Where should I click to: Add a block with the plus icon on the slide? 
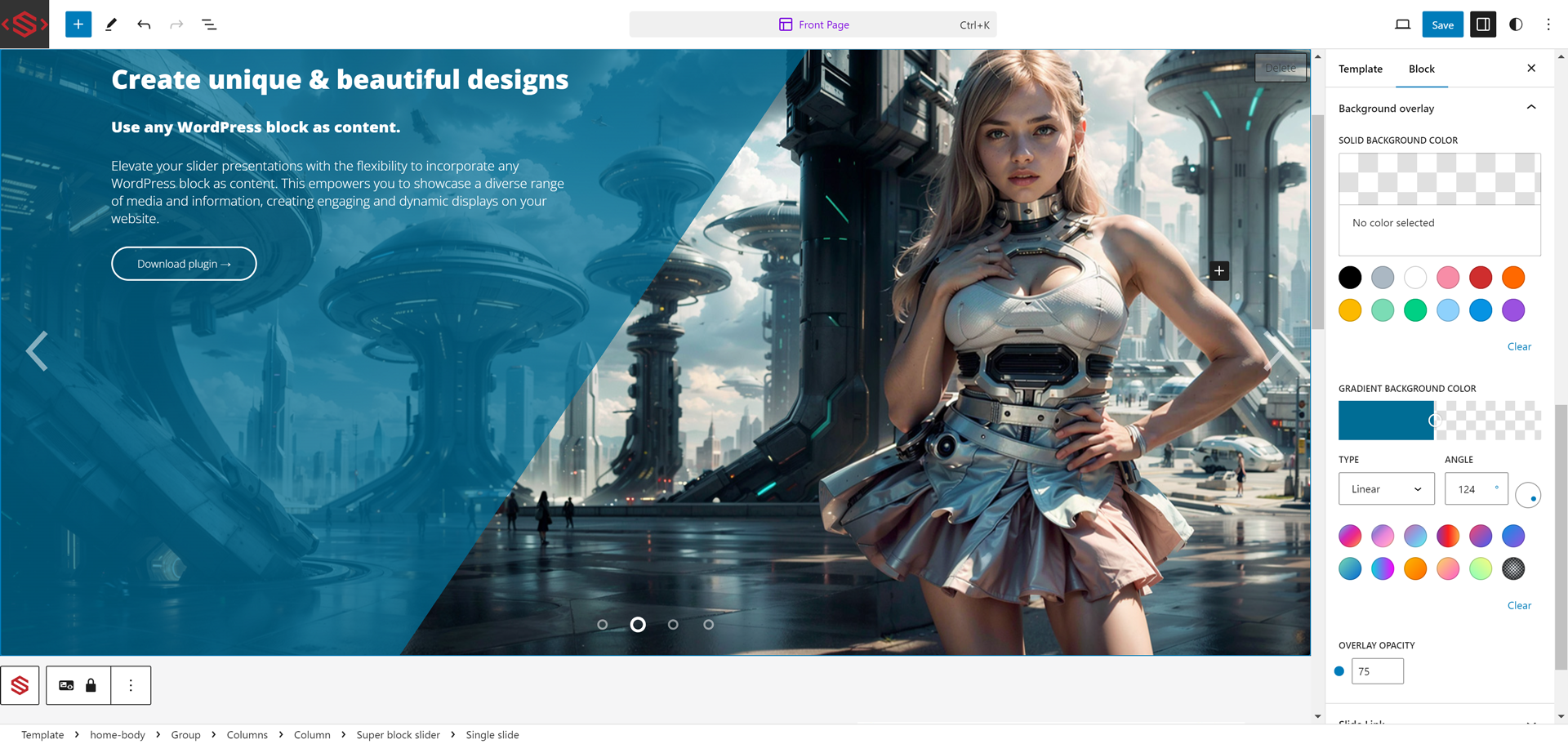tap(1219, 271)
